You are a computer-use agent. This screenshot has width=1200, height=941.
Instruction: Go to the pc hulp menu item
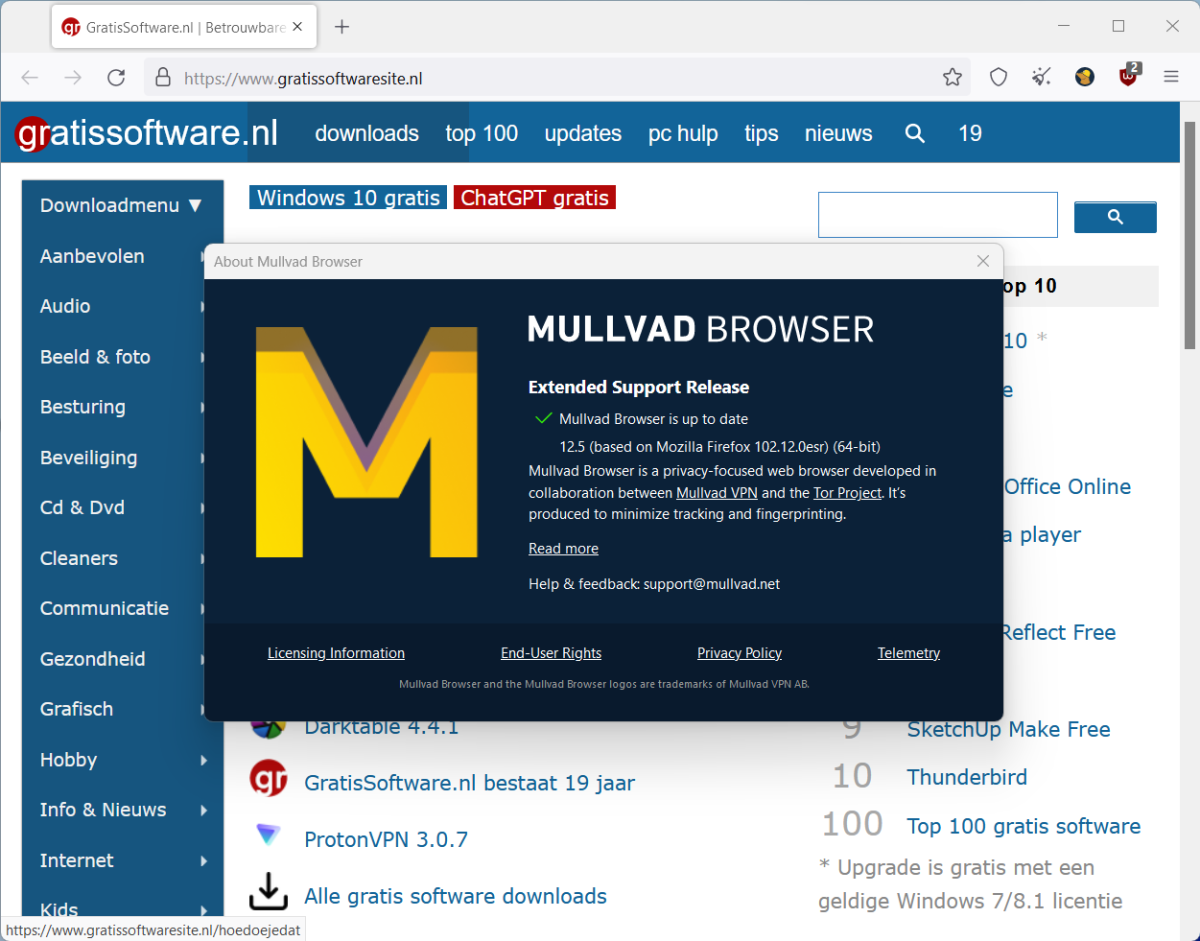pyautogui.click(x=682, y=133)
